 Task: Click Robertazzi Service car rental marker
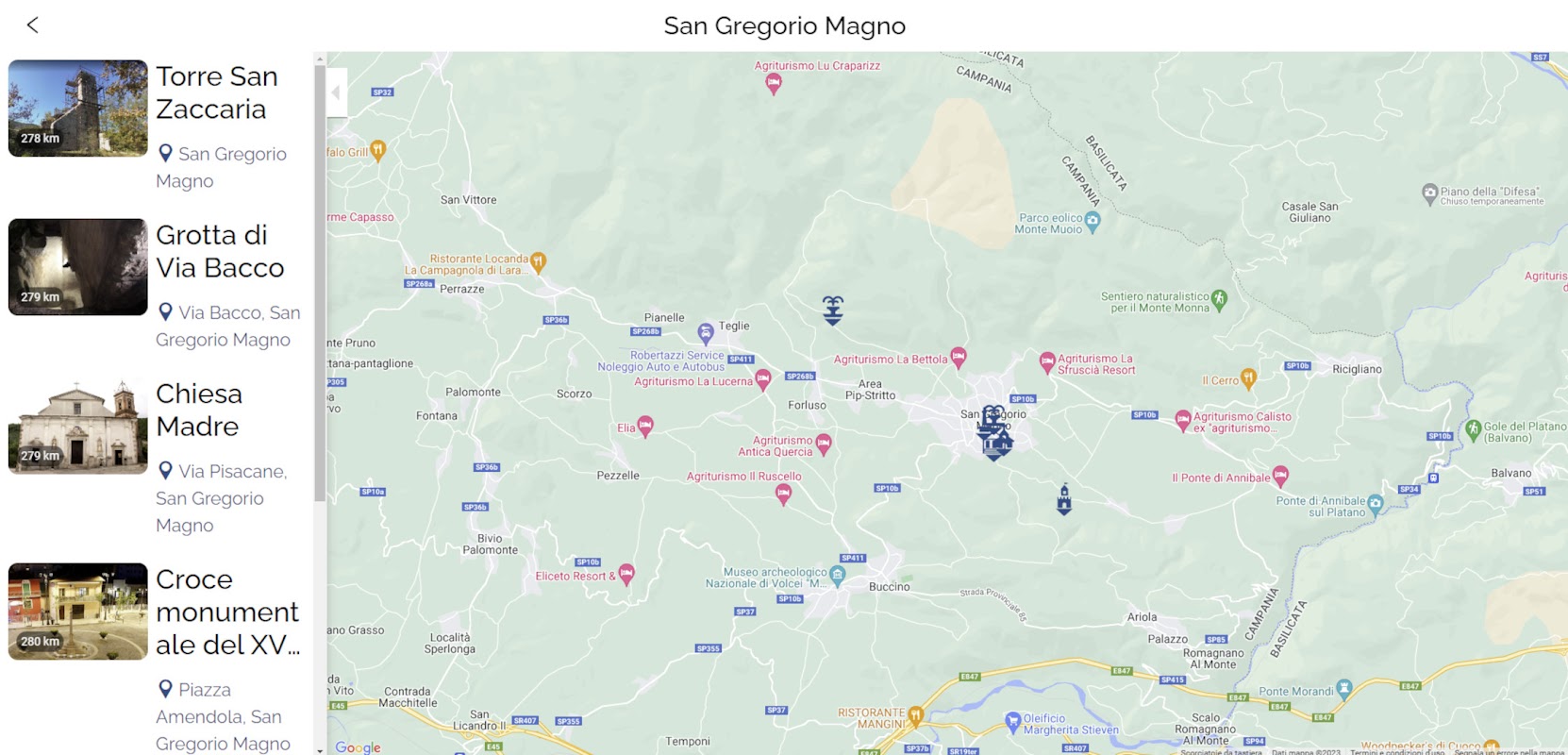(x=706, y=333)
